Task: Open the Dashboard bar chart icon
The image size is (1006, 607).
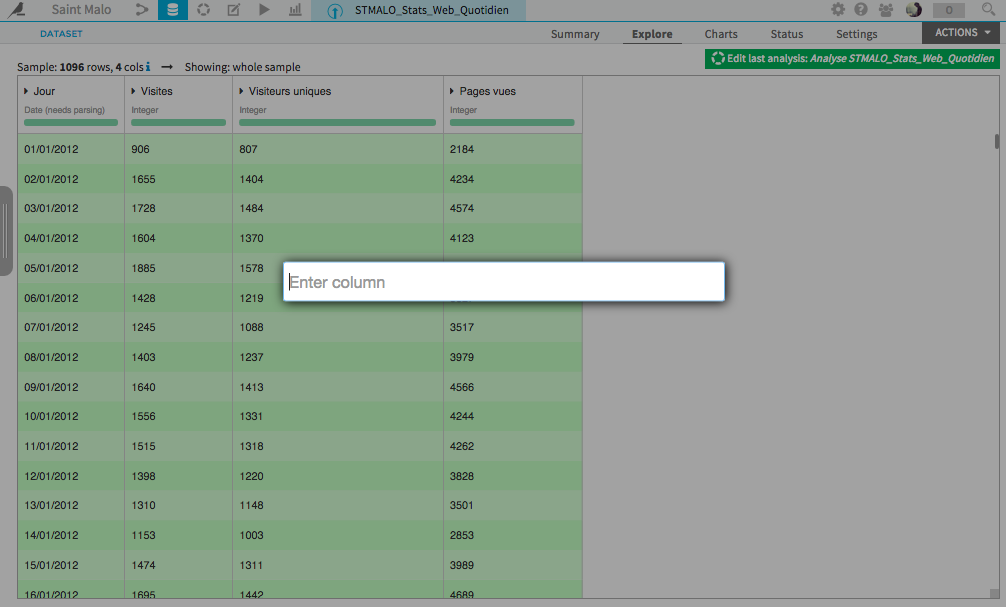Action: [295, 10]
